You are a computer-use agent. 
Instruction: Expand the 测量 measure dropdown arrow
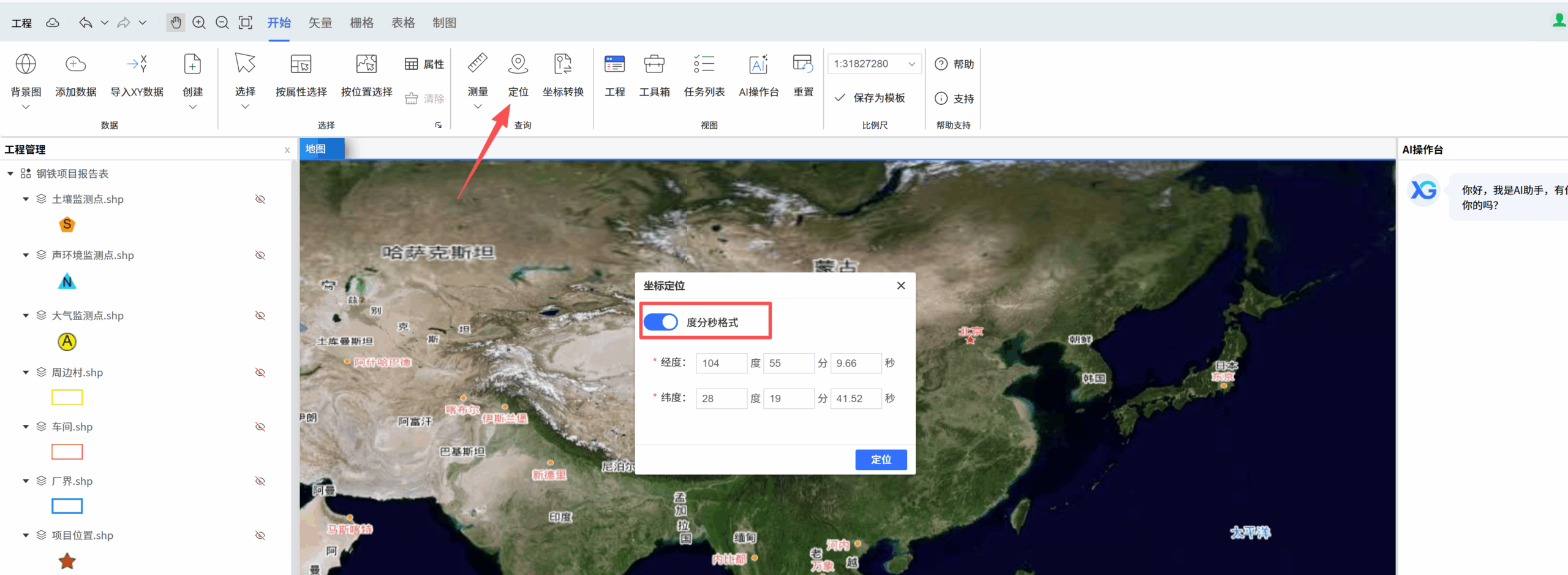click(x=478, y=107)
